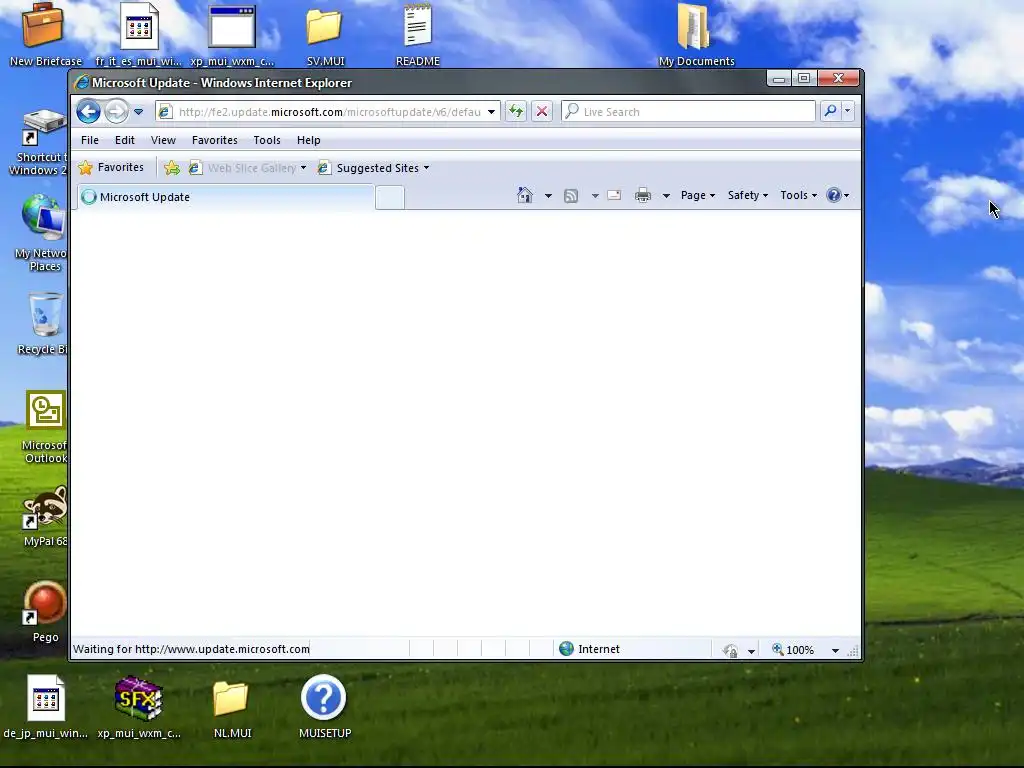
Task: Open the My Documents desktop folder
Action: point(696,34)
